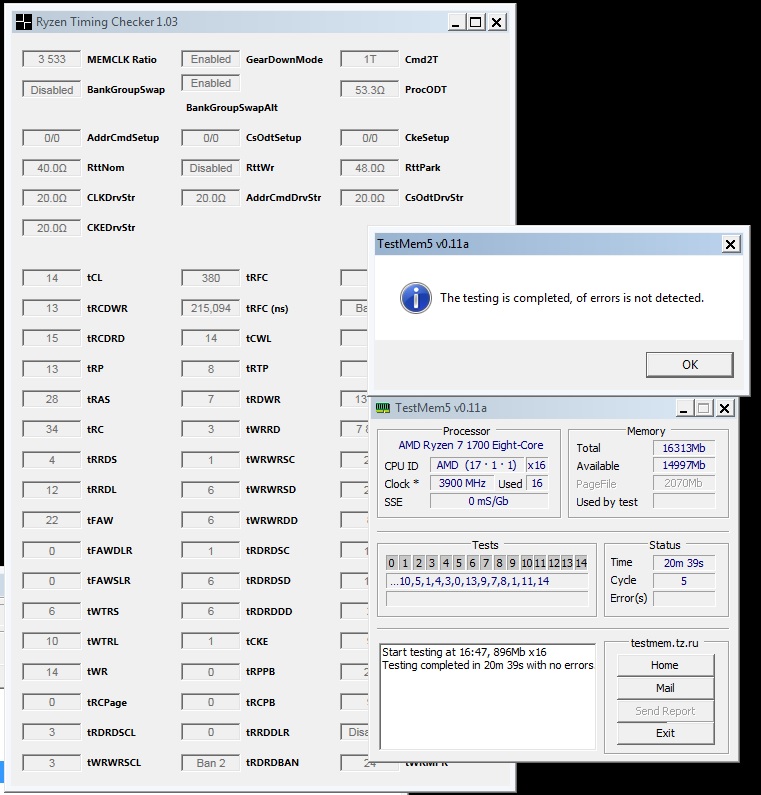
Task: Click the SSE 0 mS/Gb field
Action: (489, 501)
